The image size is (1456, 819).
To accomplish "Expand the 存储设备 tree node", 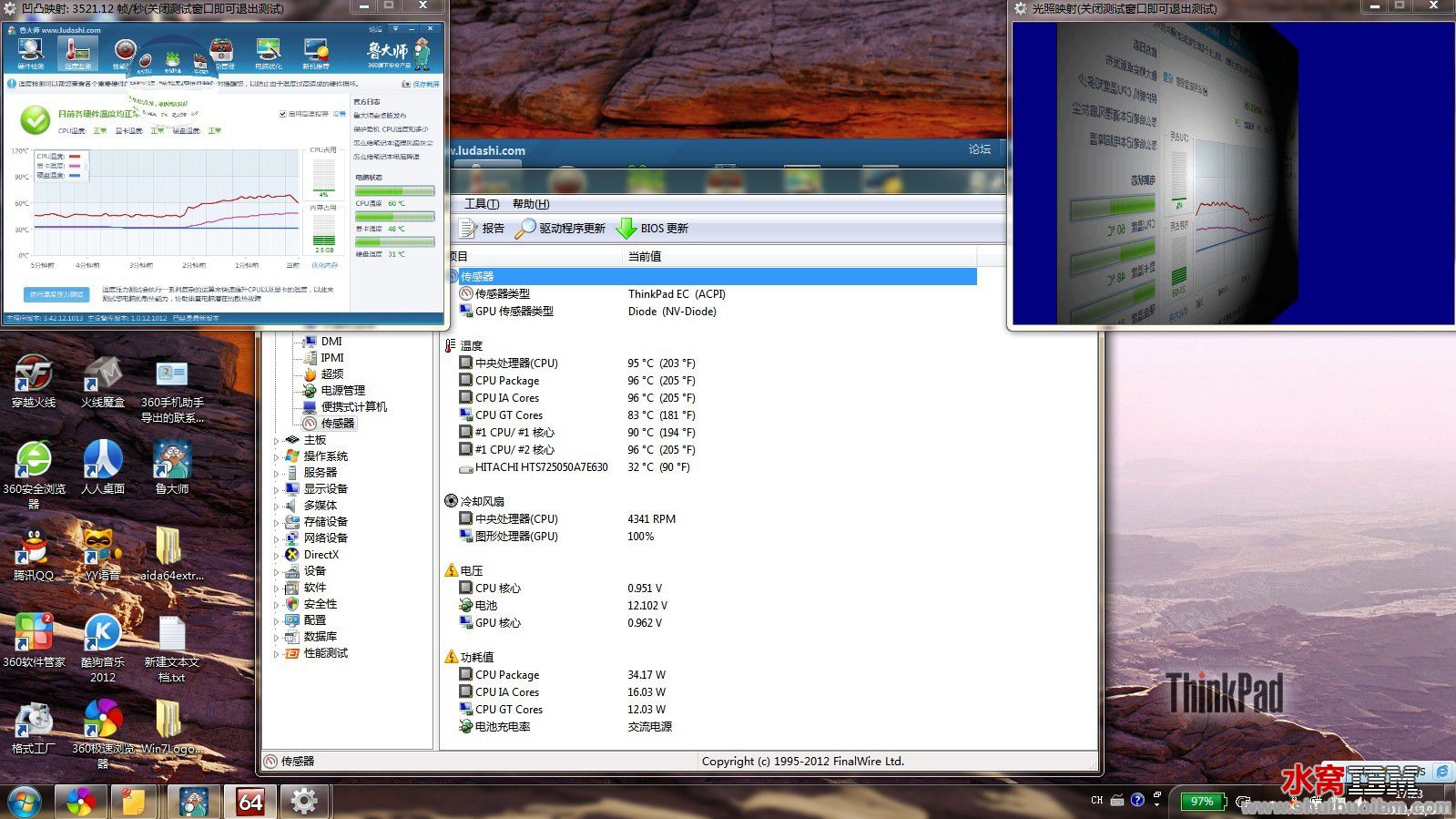I will 277,523.
